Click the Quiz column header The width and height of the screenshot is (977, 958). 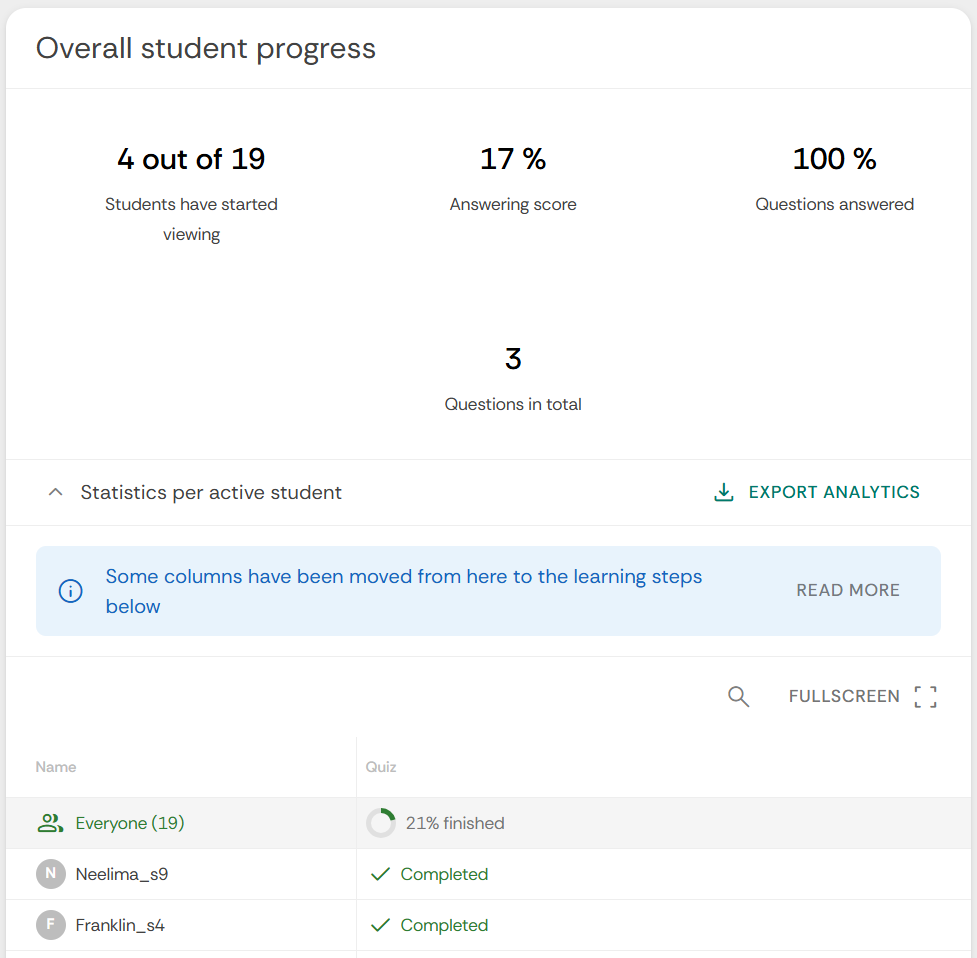381,767
